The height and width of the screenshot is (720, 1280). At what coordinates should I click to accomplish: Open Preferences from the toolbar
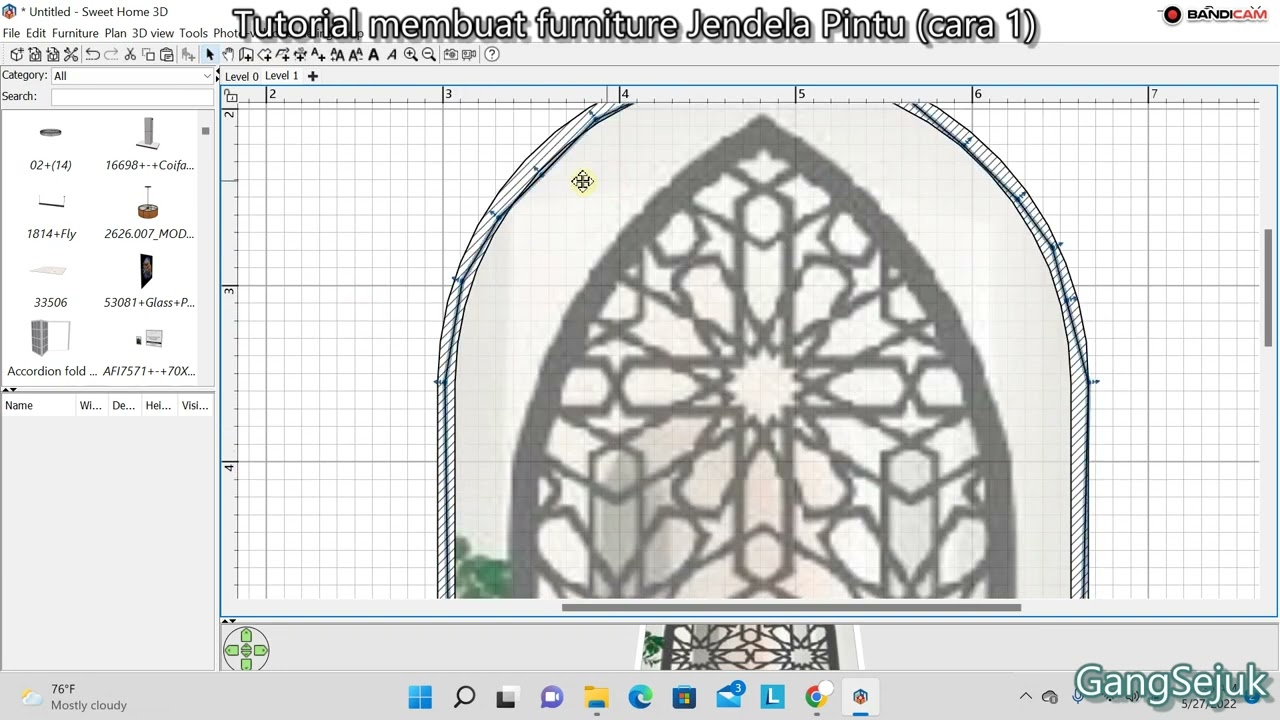[x=70, y=54]
